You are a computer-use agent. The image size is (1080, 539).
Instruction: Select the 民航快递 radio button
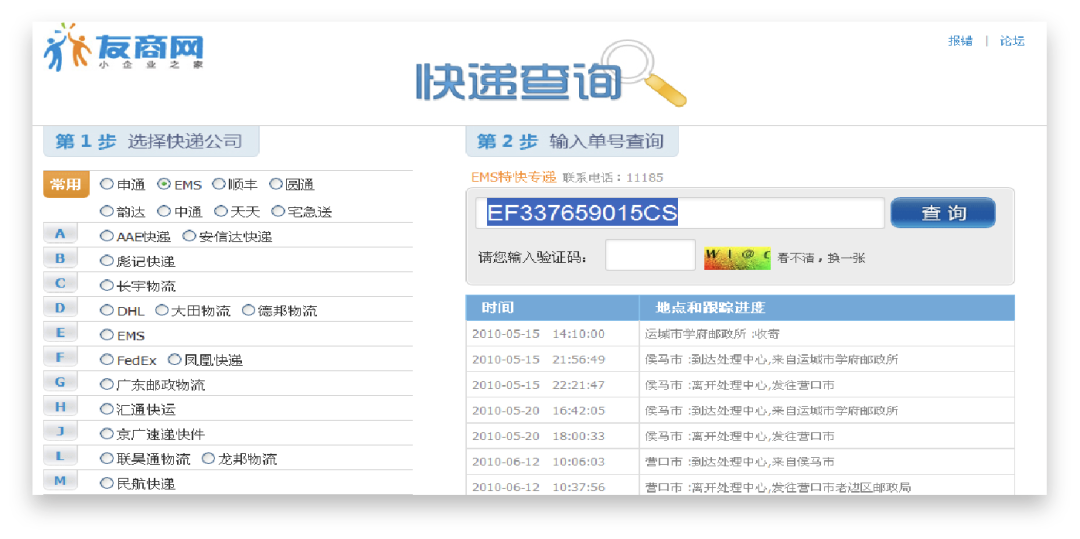[x=106, y=483]
